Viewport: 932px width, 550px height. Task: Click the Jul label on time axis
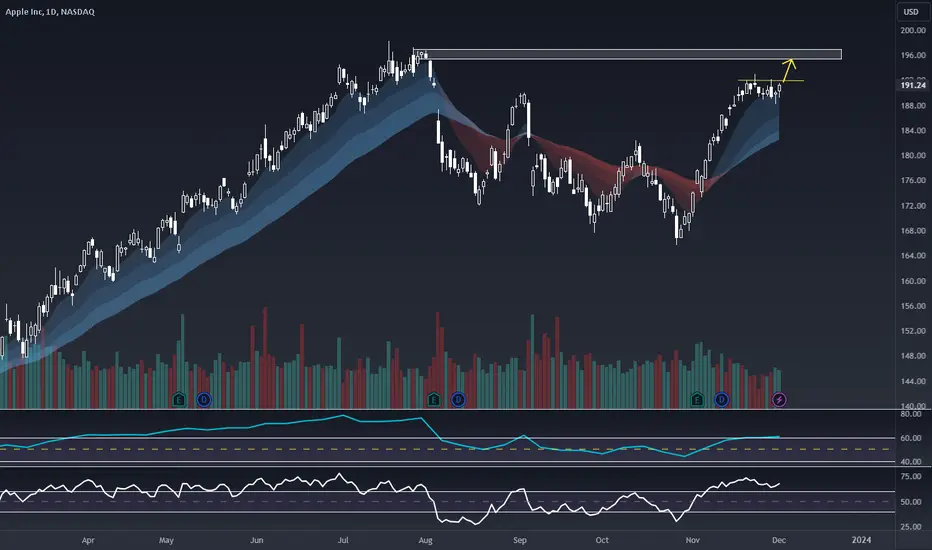point(343,540)
